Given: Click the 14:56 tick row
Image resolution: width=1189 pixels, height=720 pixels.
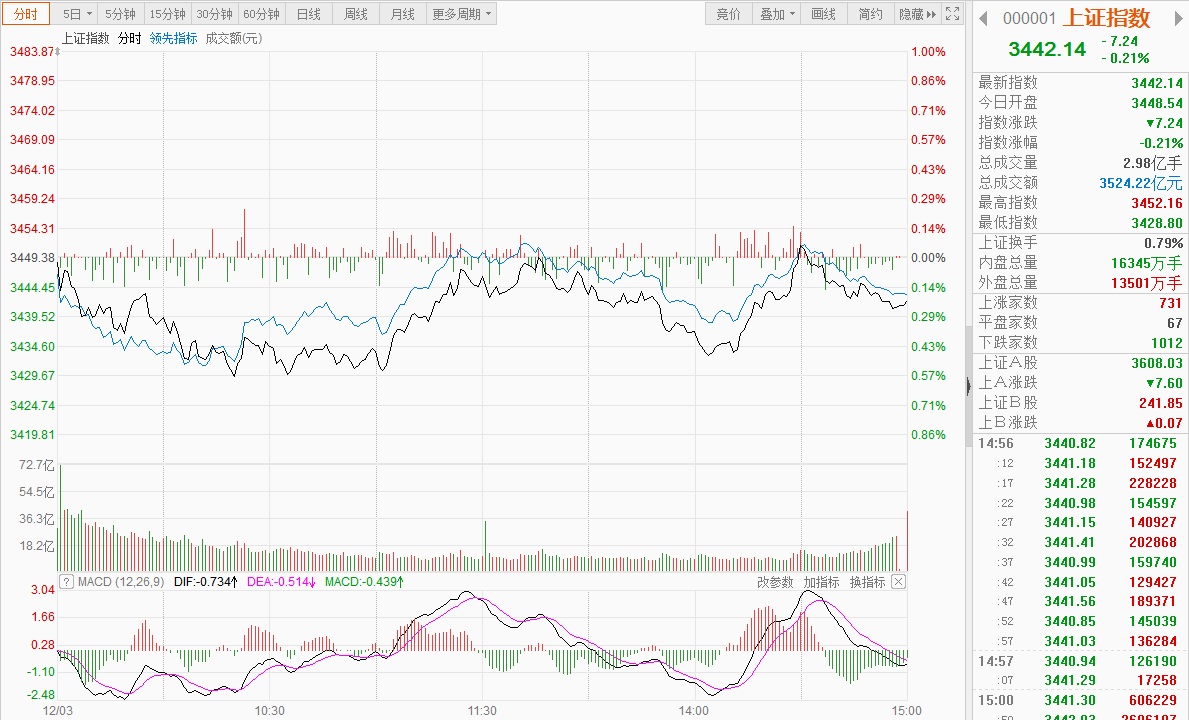Looking at the screenshot, I should pyautogui.click(x=1080, y=443).
